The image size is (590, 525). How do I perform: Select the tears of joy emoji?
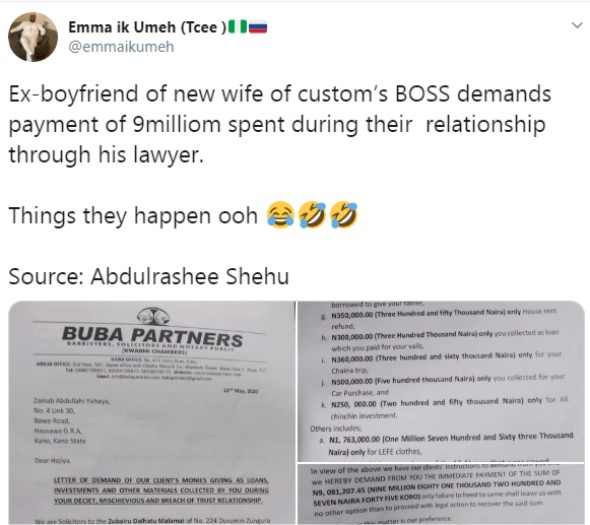pyautogui.click(x=280, y=215)
